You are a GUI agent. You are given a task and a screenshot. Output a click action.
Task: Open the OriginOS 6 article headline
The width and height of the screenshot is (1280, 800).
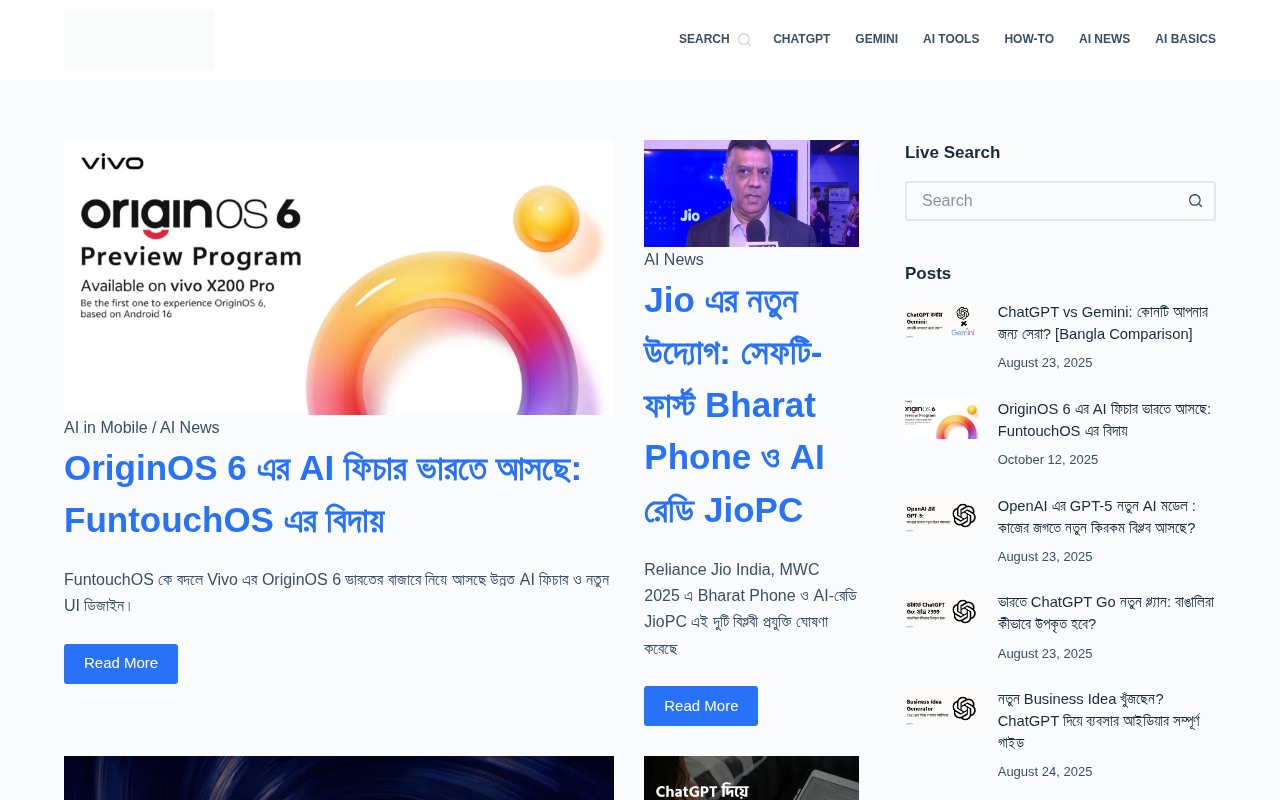tap(322, 494)
